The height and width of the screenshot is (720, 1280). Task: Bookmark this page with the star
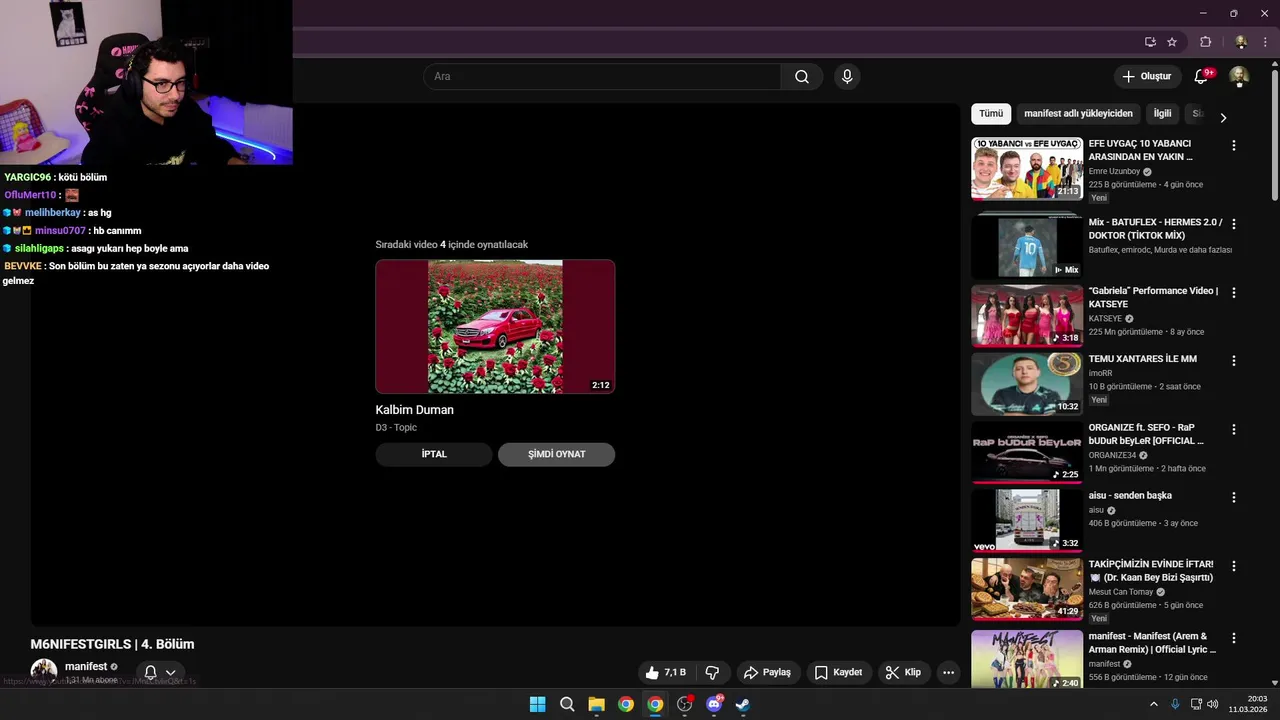(1172, 42)
